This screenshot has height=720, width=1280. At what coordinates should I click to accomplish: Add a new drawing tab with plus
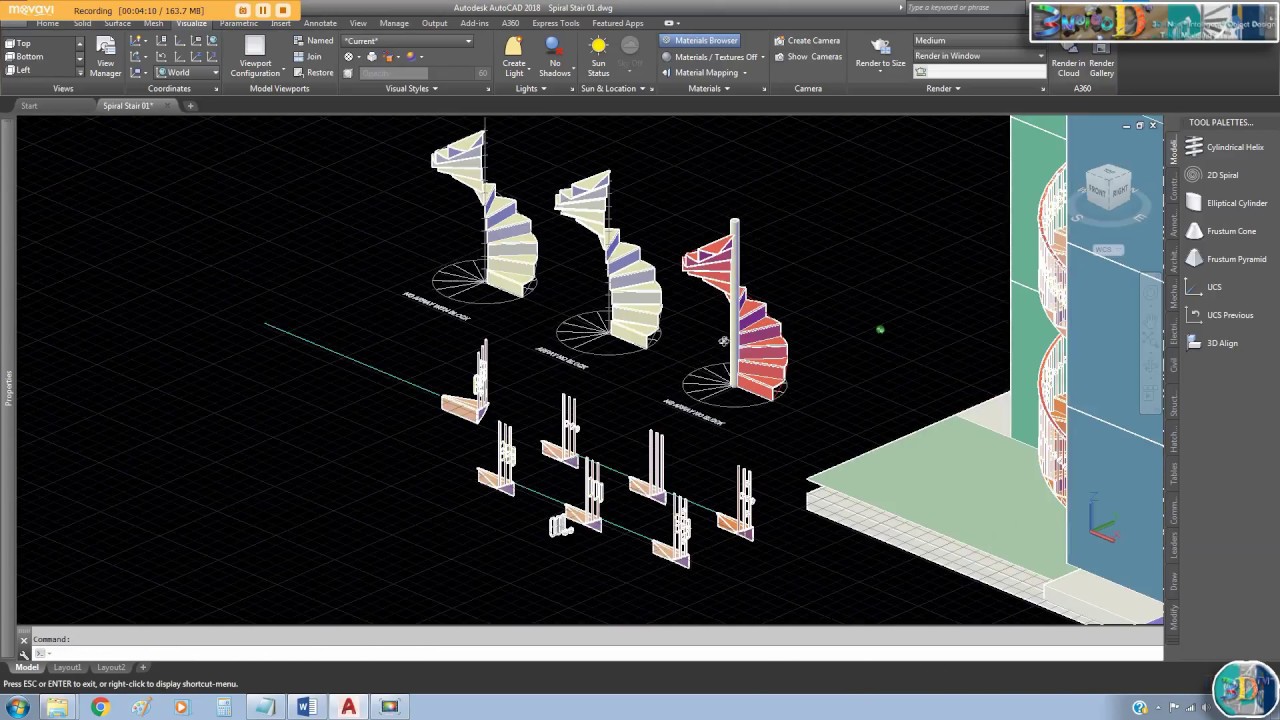coord(190,105)
